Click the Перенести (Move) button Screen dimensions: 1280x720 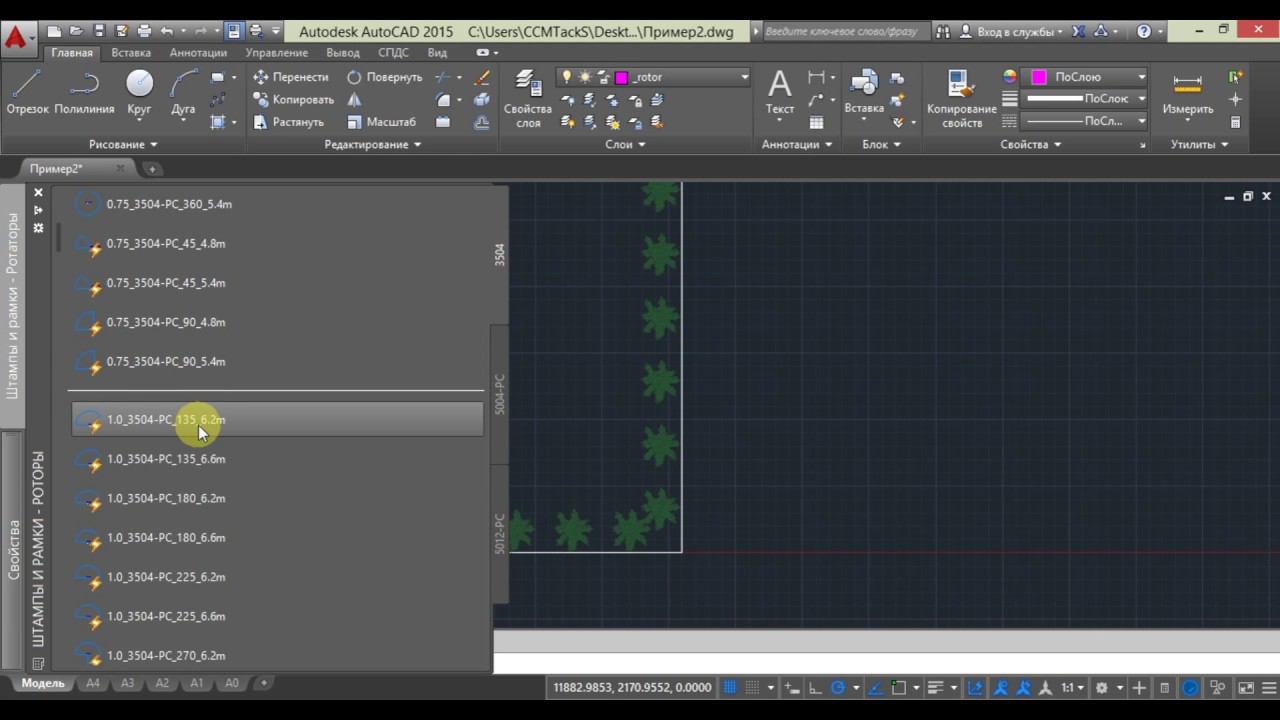point(290,77)
